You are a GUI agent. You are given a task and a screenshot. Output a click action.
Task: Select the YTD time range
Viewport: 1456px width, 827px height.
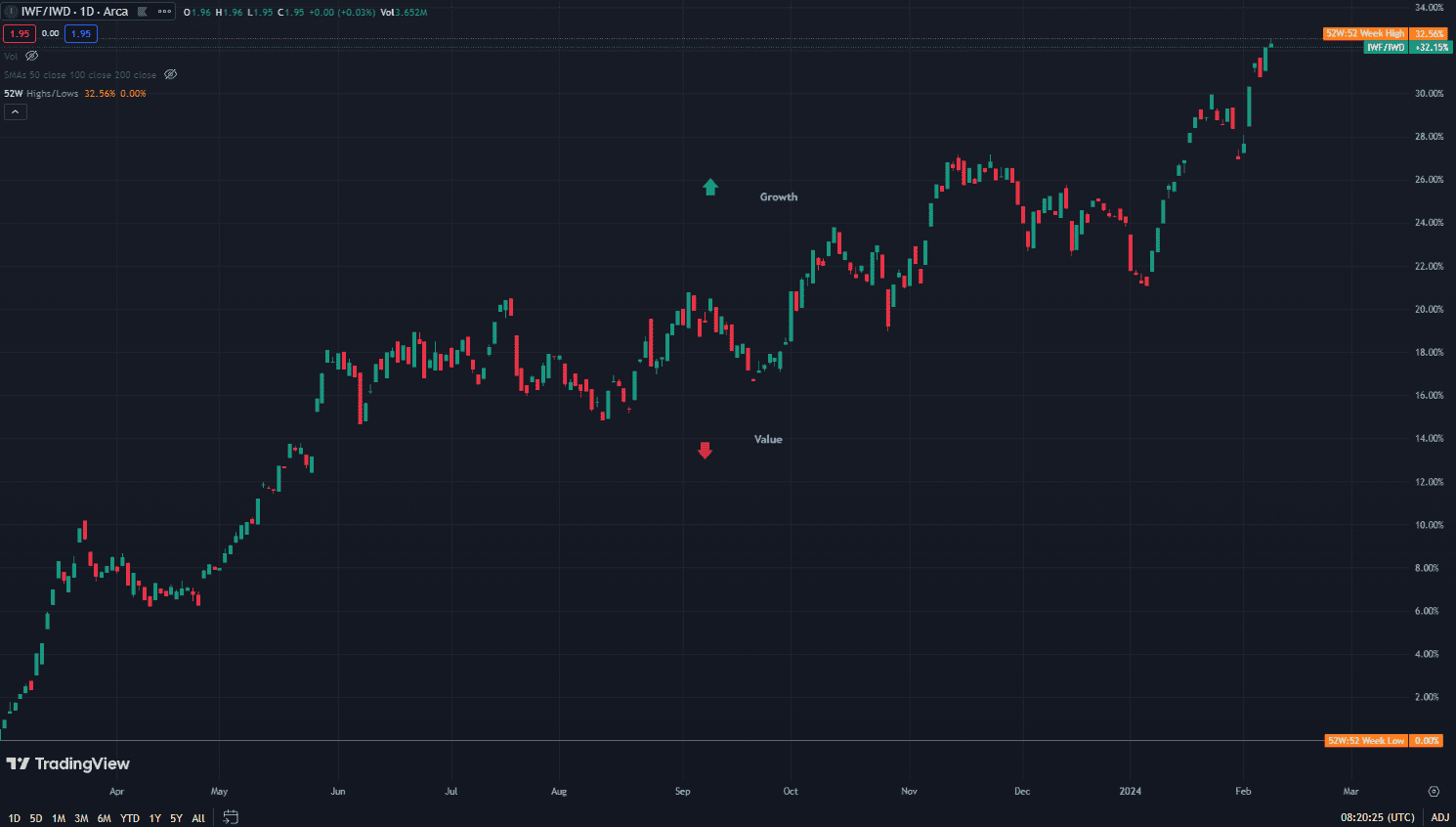(130, 818)
